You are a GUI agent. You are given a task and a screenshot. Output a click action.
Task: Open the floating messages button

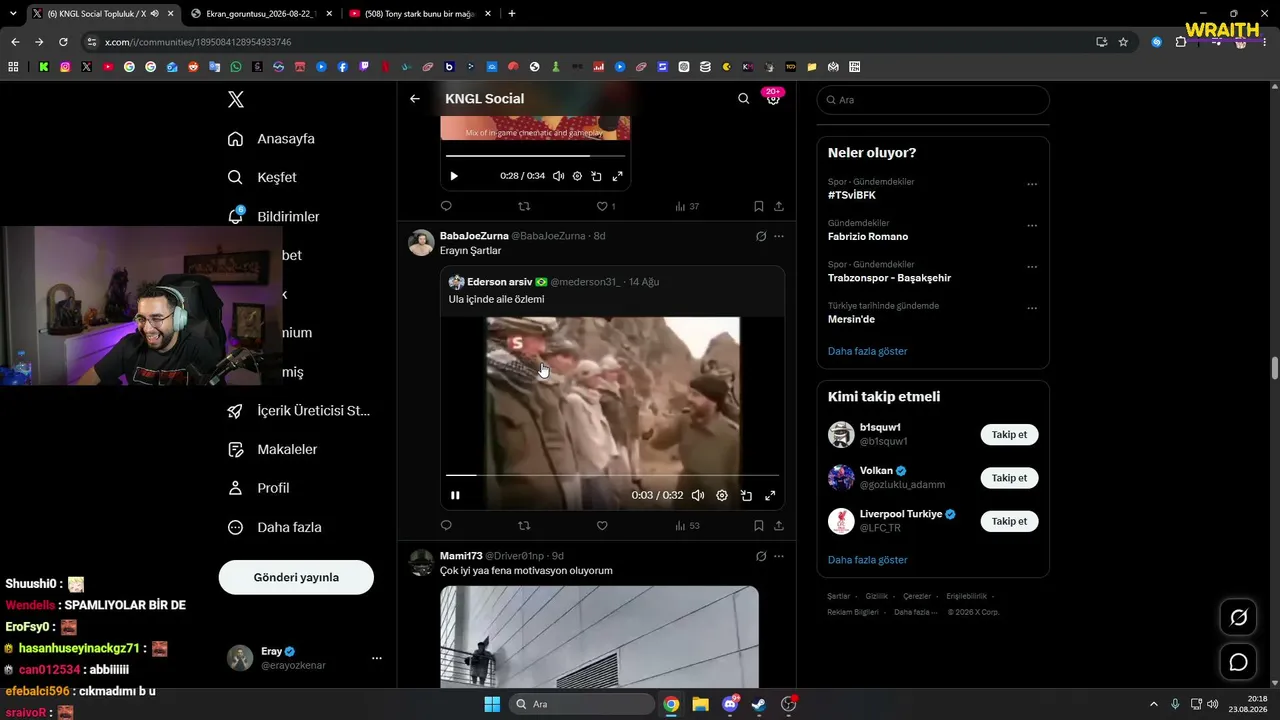[x=1238, y=662]
